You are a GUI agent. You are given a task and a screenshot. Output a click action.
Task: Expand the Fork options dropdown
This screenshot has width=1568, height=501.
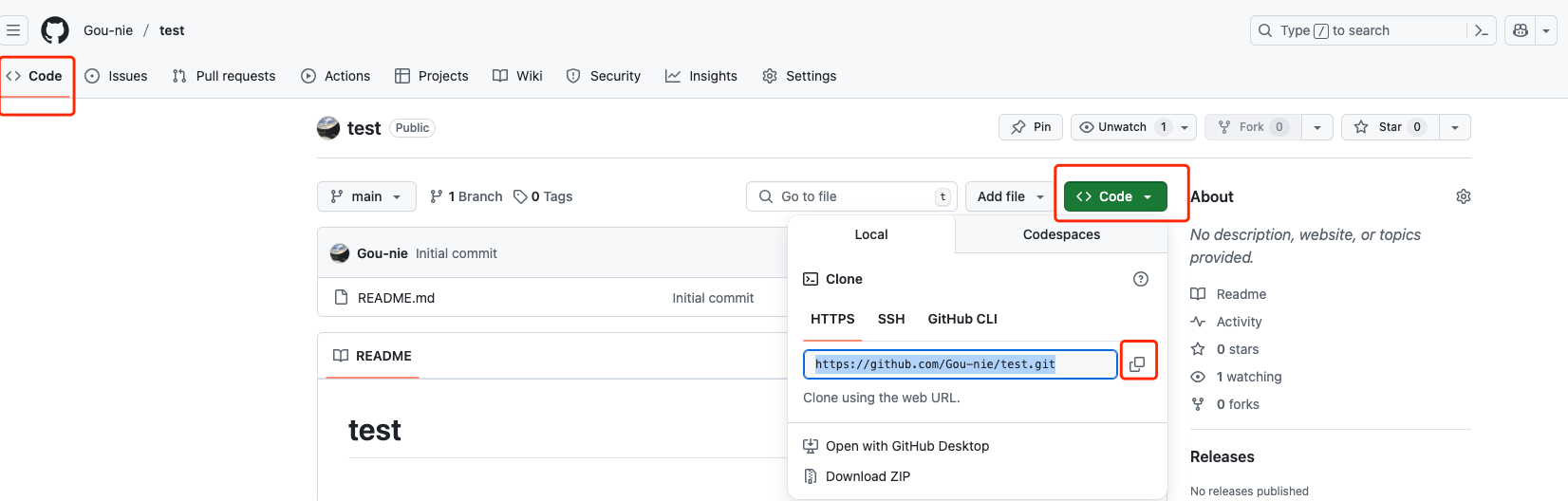(x=1316, y=127)
